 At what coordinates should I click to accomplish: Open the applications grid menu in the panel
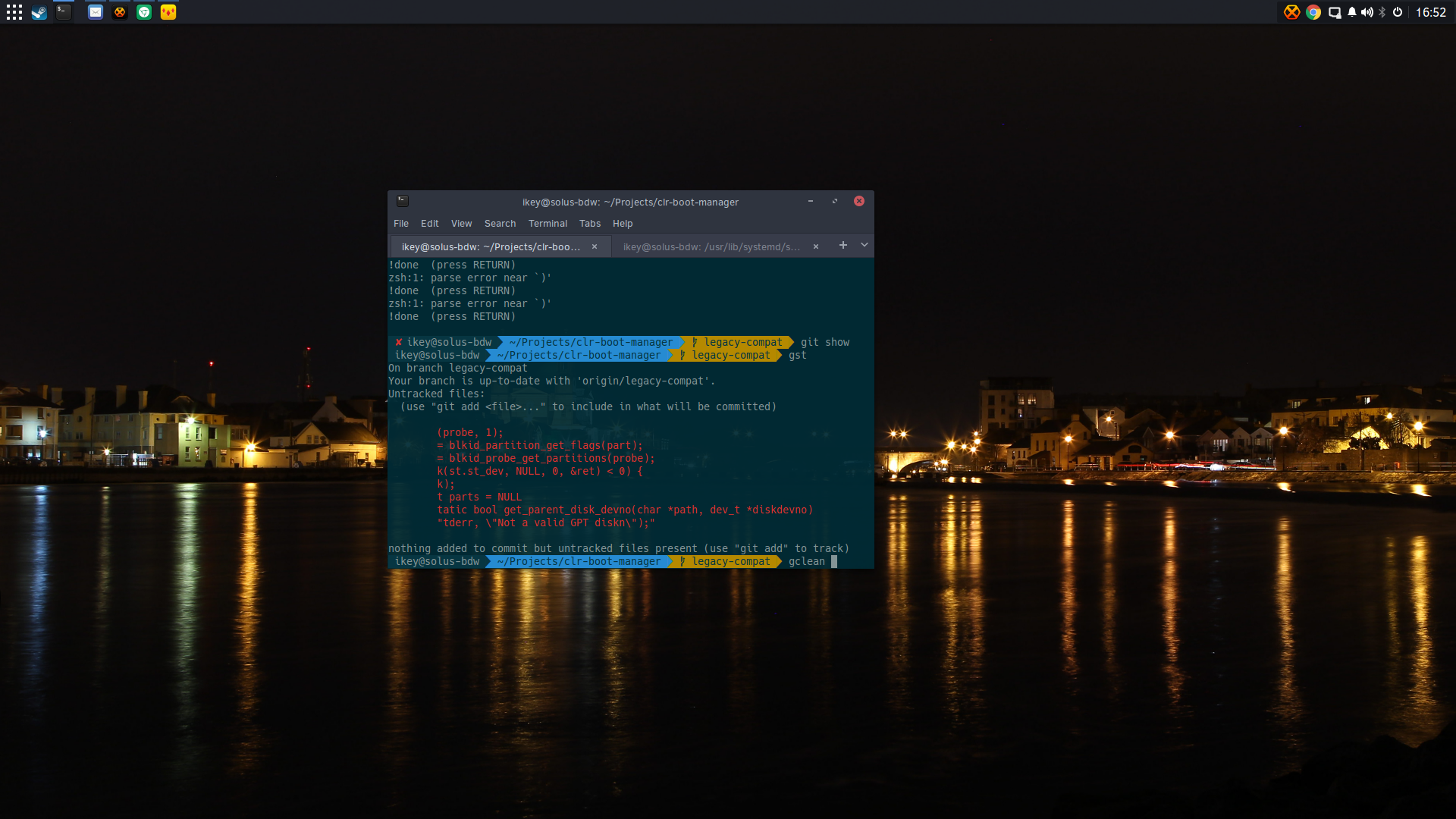pyautogui.click(x=14, y=12)
